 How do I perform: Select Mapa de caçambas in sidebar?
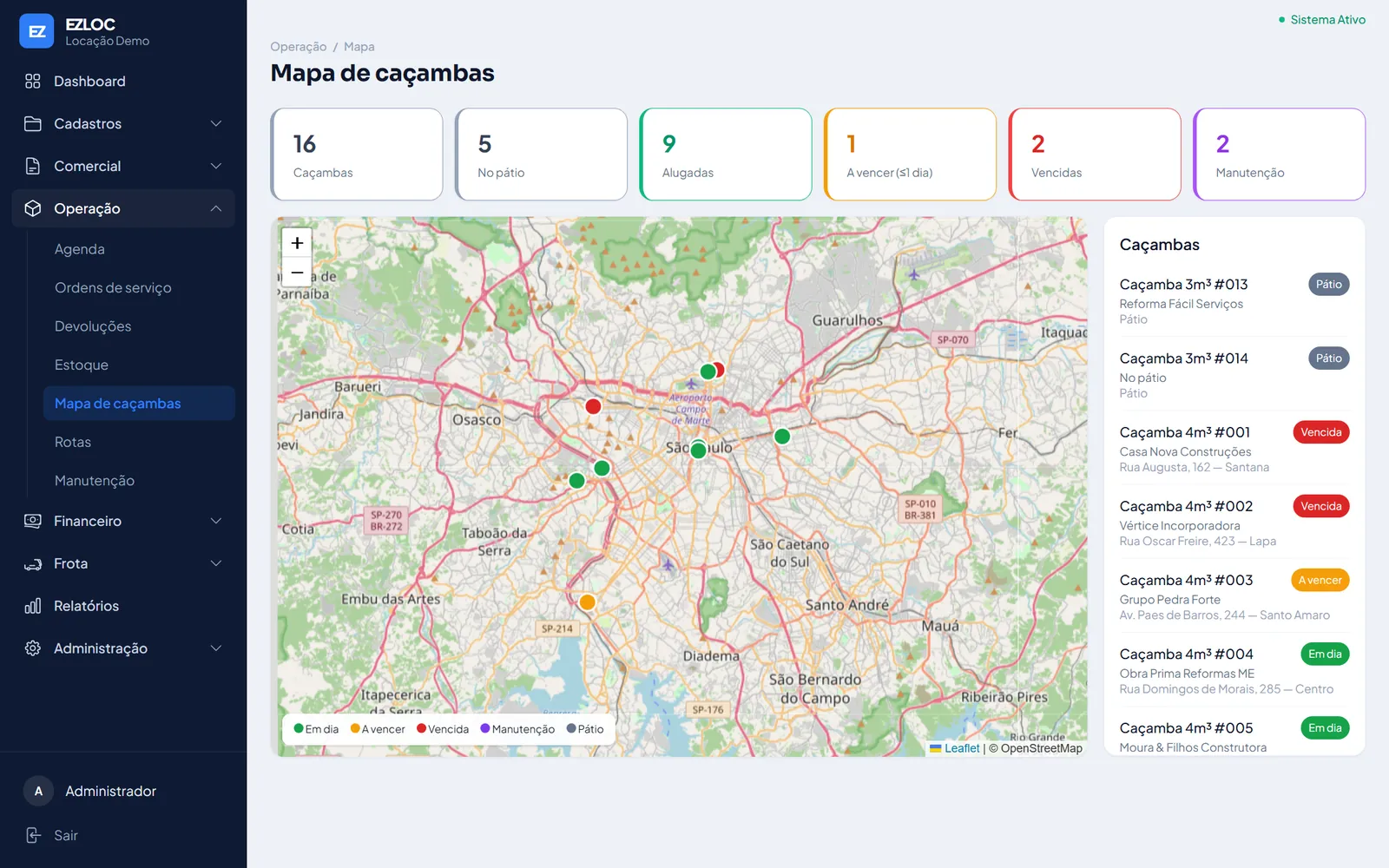coord(139,404)
